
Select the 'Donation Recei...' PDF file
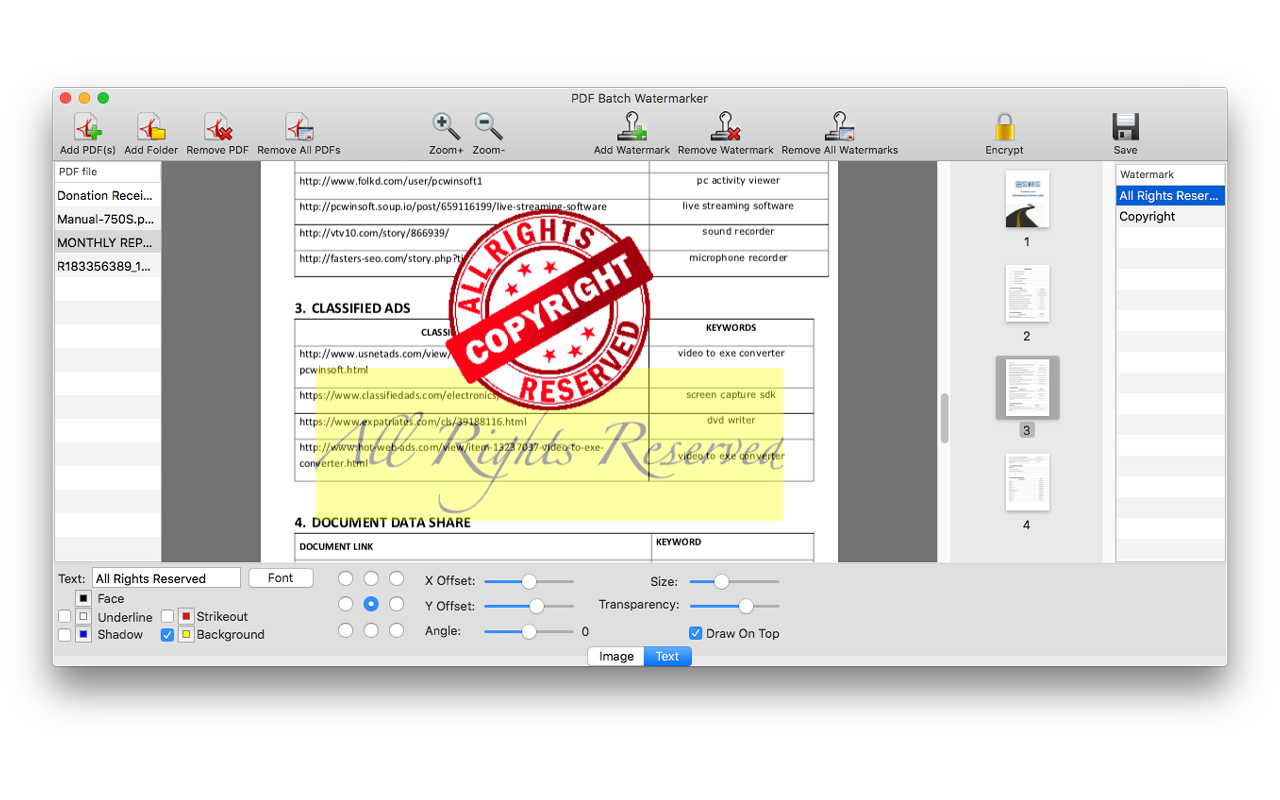pyautogui.click(x=107, y=195)
